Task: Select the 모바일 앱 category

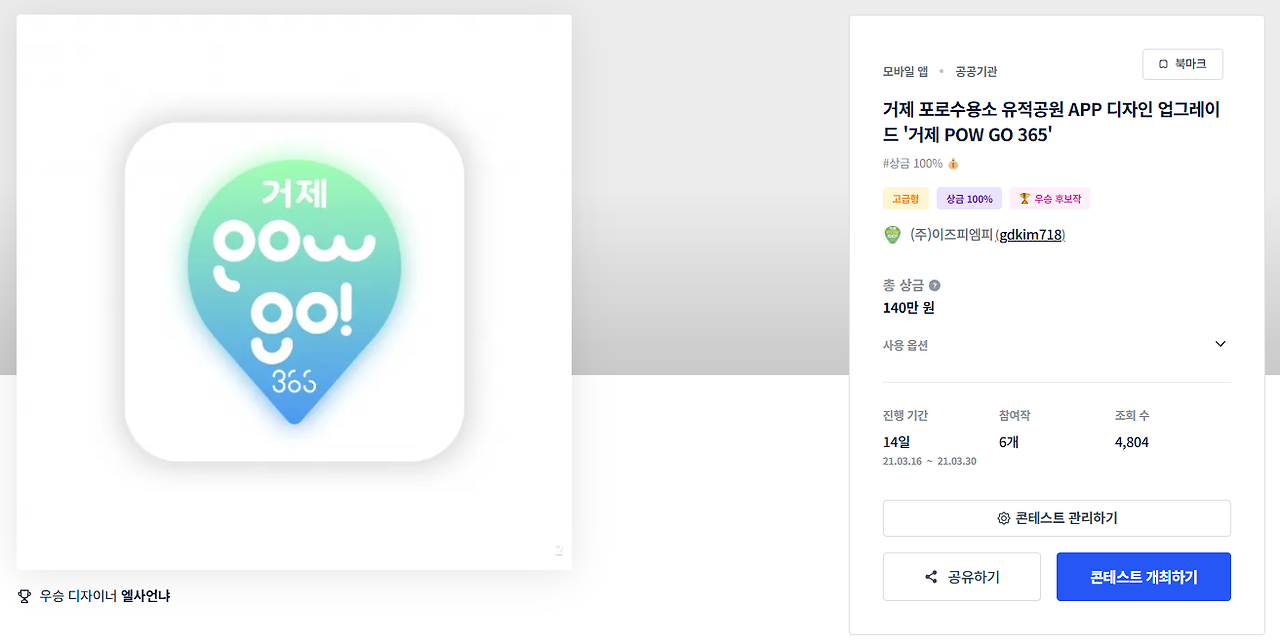Action: (x=905, y=71)
